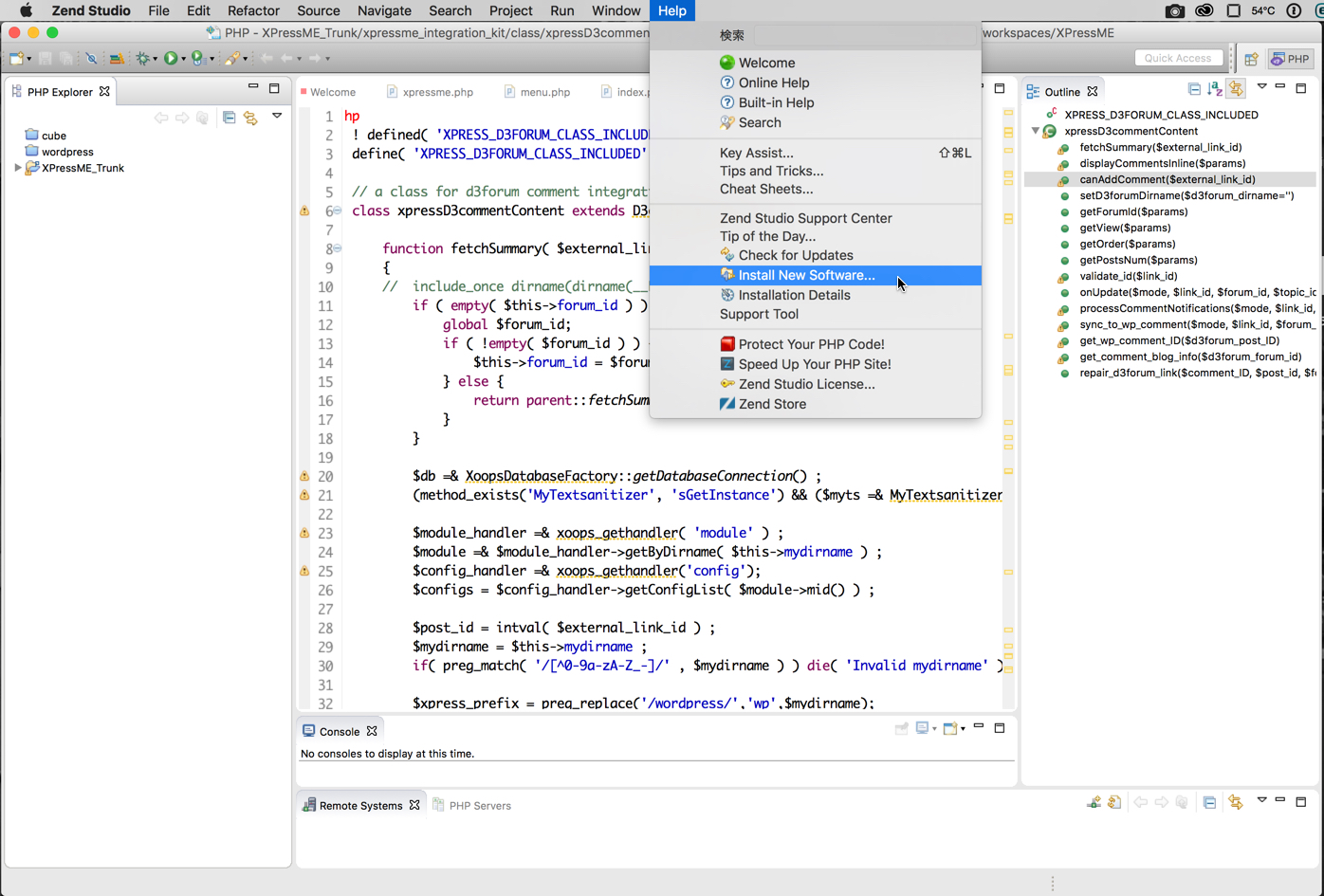Viewport: 1324px width, 896px height.
Task: Open Display Selected Console icon
Action: [x=922, y=728]
